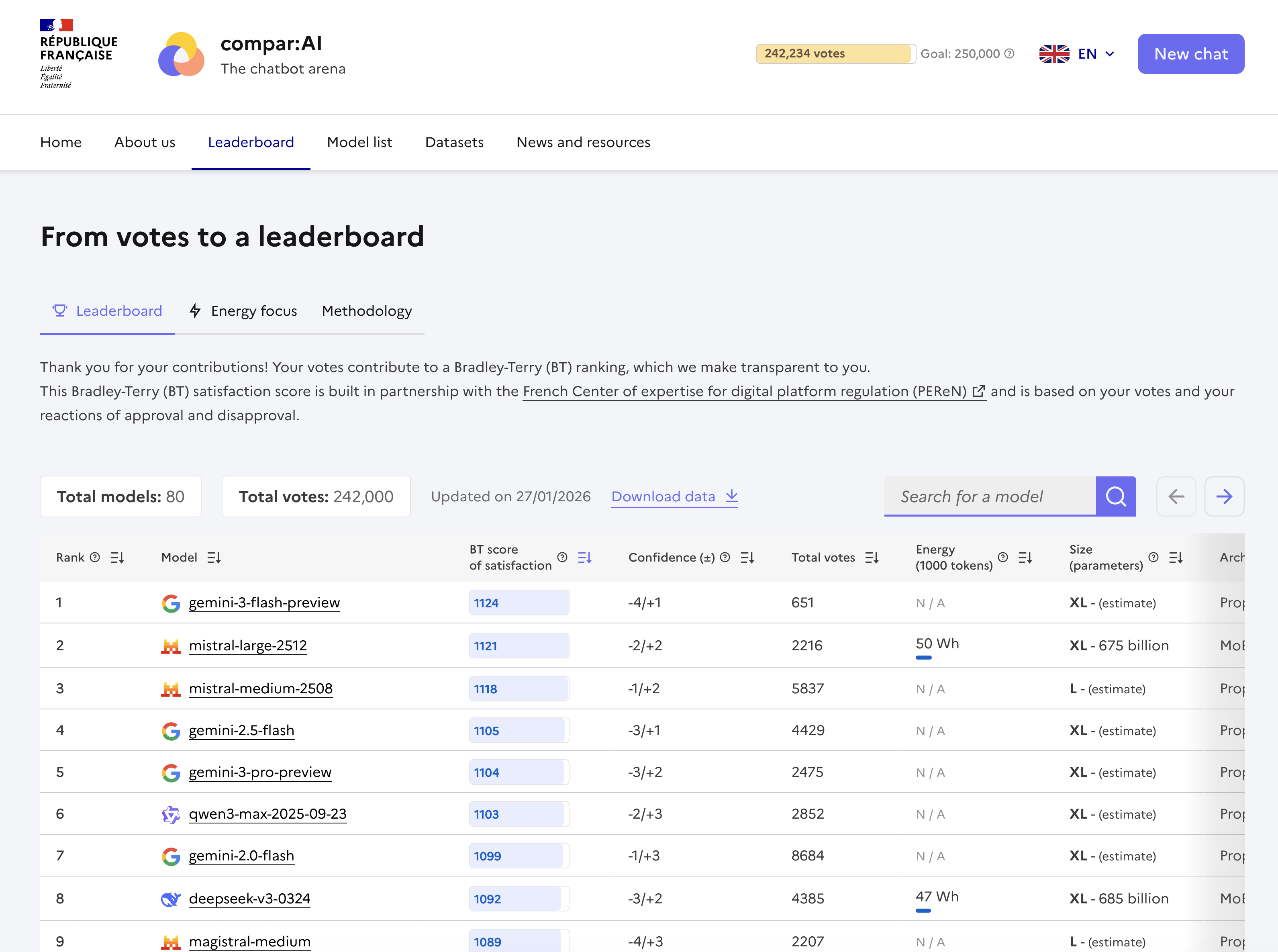This screenshot has width=1278, height=952.
Task: Click the compar:AI logo
Action: point(182,53)
